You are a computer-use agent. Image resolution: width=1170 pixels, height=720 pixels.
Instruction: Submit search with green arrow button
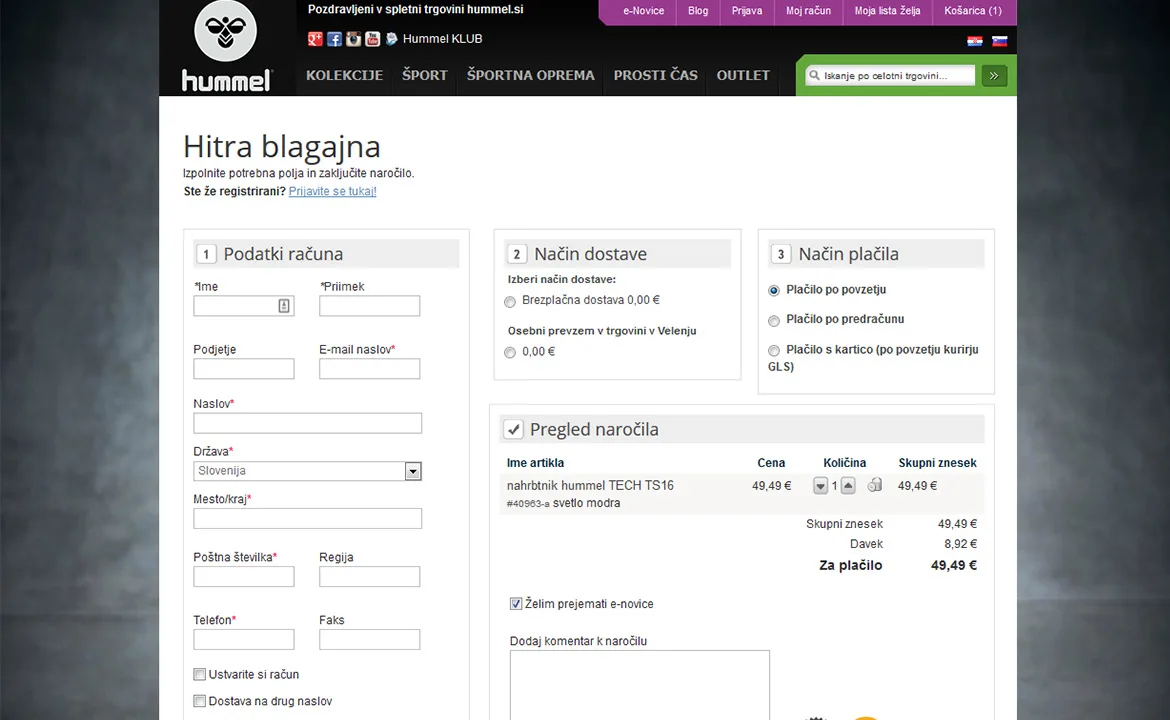tap(994, 75)
